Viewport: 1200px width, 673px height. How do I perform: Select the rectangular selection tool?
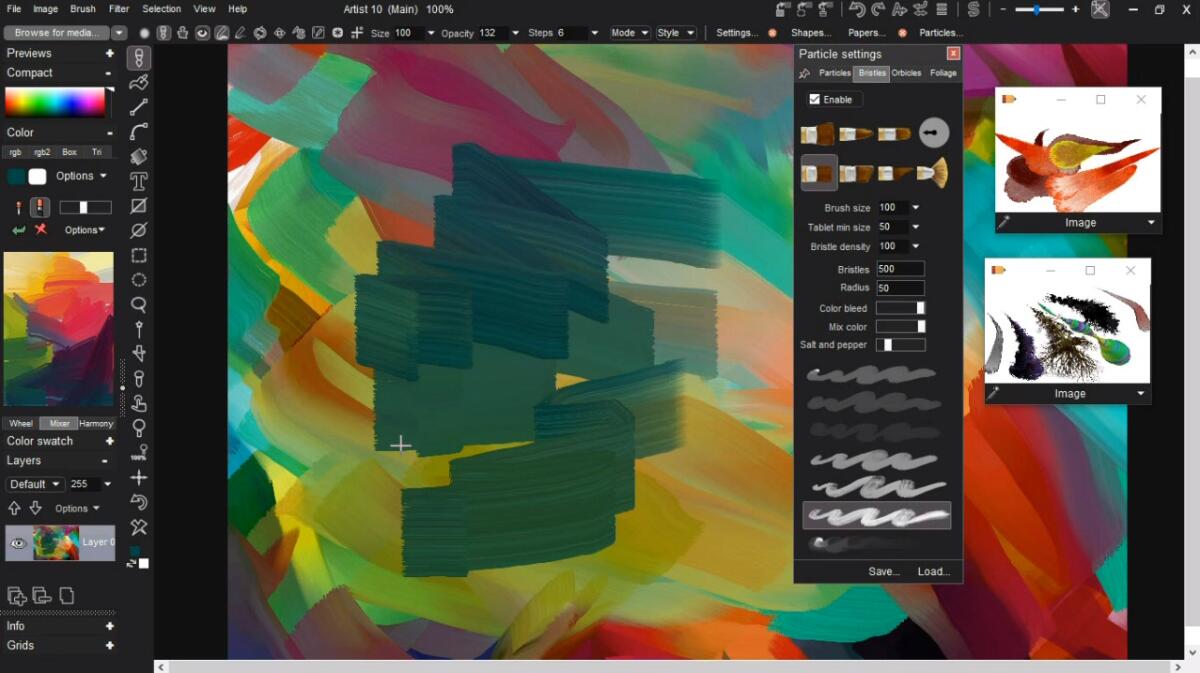139,255
